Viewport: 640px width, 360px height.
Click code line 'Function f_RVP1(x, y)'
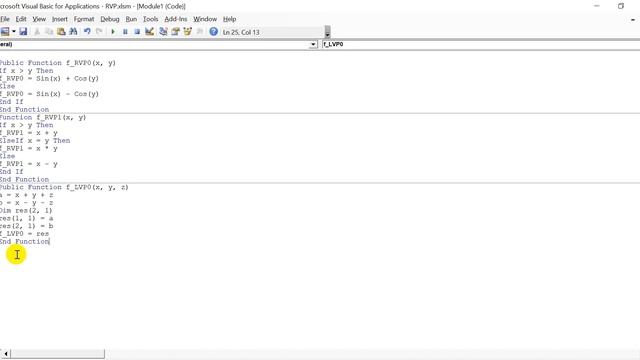tap(43, 117)
